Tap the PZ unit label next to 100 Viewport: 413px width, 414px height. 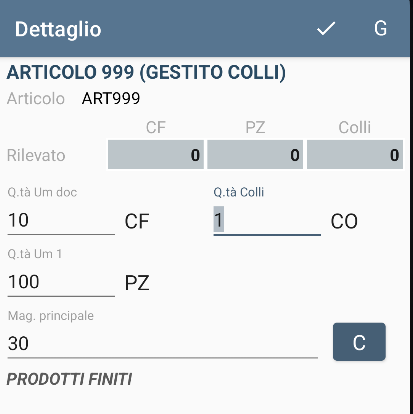(137, 283)
